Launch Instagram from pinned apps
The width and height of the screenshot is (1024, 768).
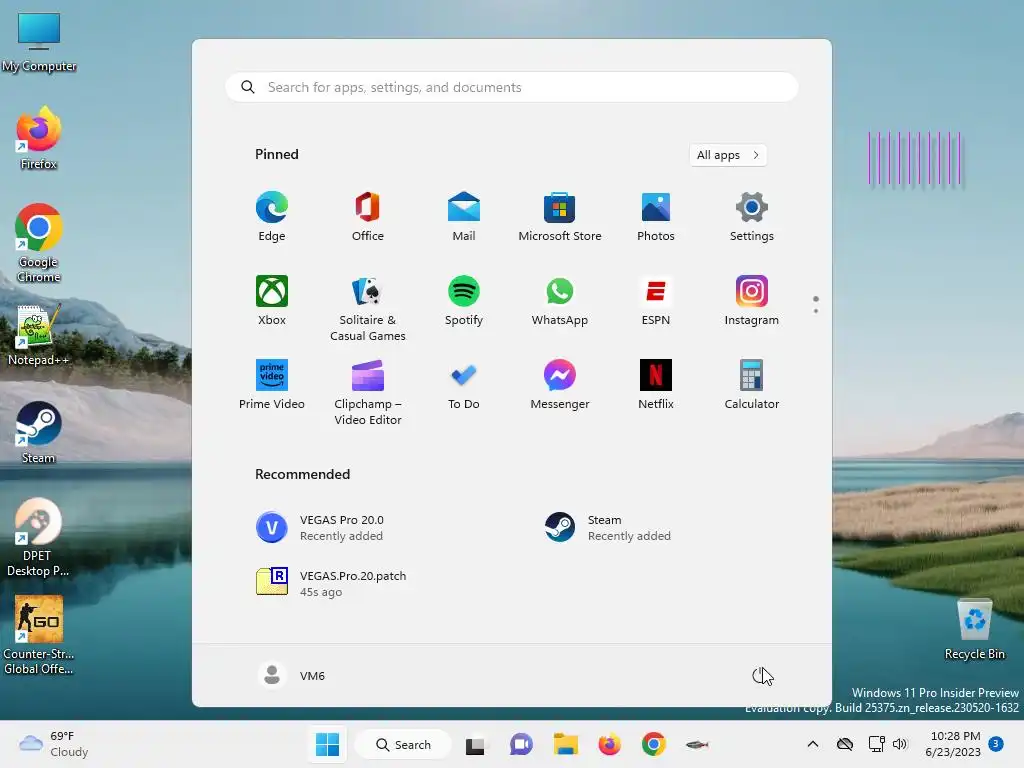[x=752, y=301]
